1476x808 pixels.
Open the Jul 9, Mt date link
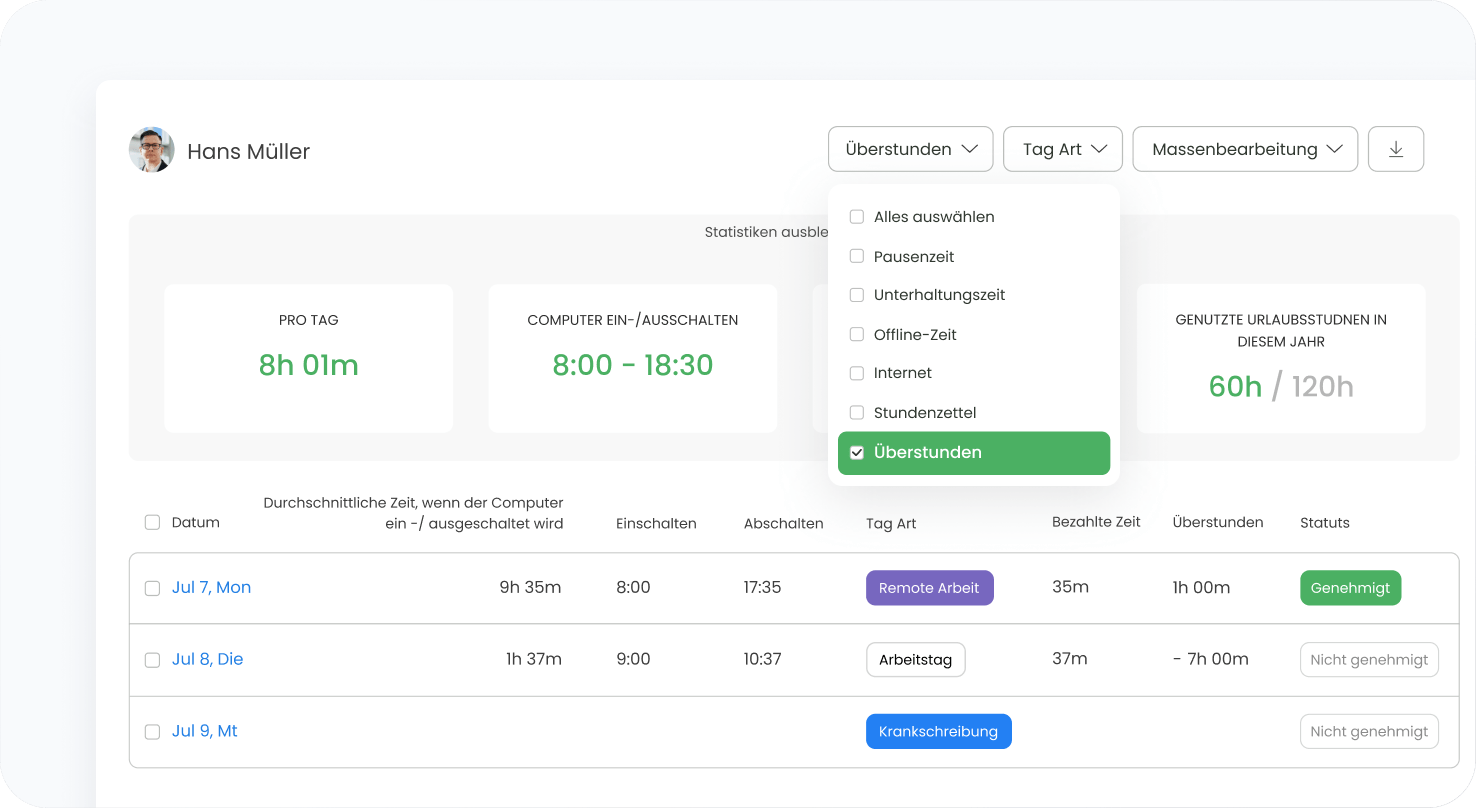(x=204, y=731)
